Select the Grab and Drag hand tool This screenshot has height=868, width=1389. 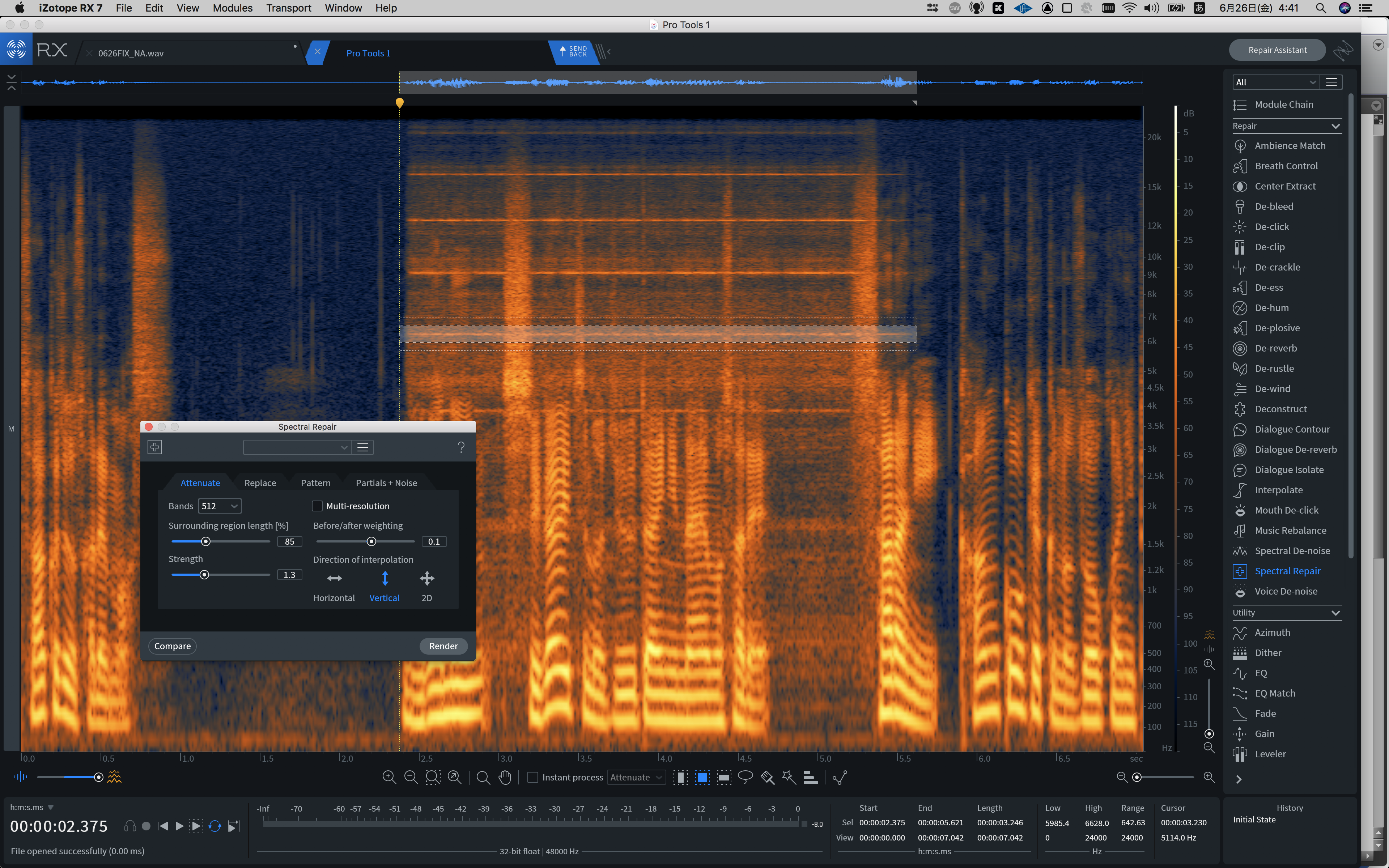505,777
